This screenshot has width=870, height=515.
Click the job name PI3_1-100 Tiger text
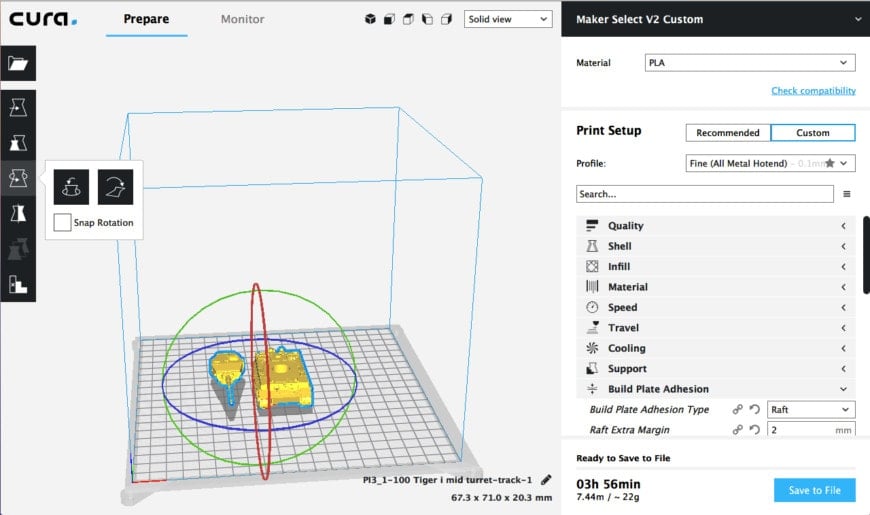pyautogui.click(x=447, y=480)
